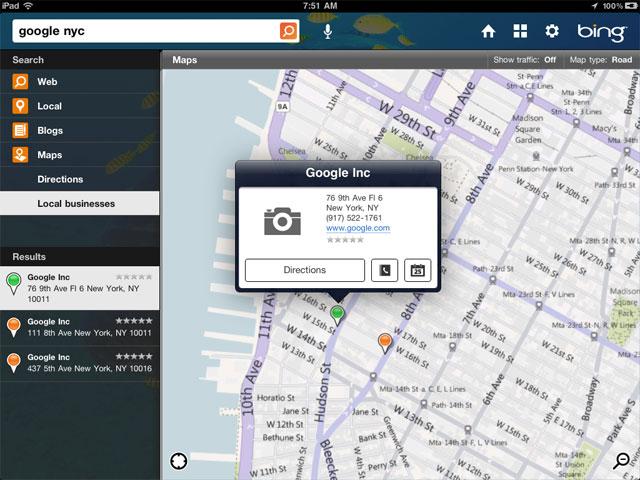Select the Web search icon

tap(20, 82)
